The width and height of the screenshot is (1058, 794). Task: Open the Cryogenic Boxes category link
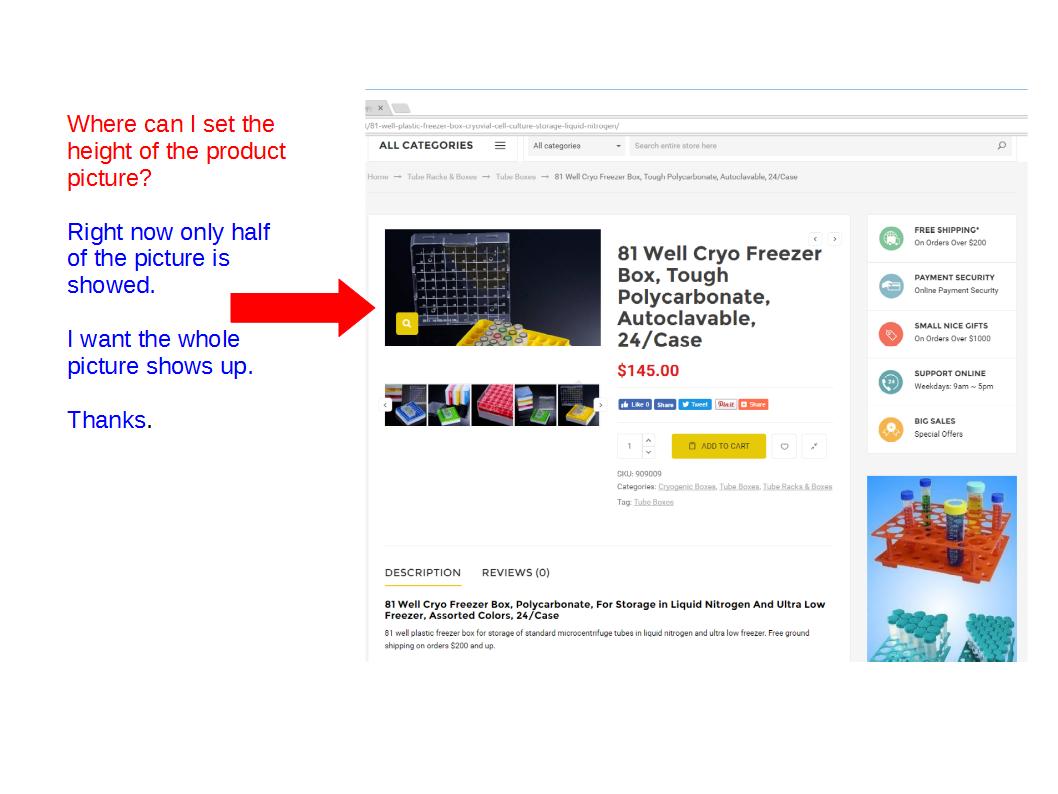686,487
